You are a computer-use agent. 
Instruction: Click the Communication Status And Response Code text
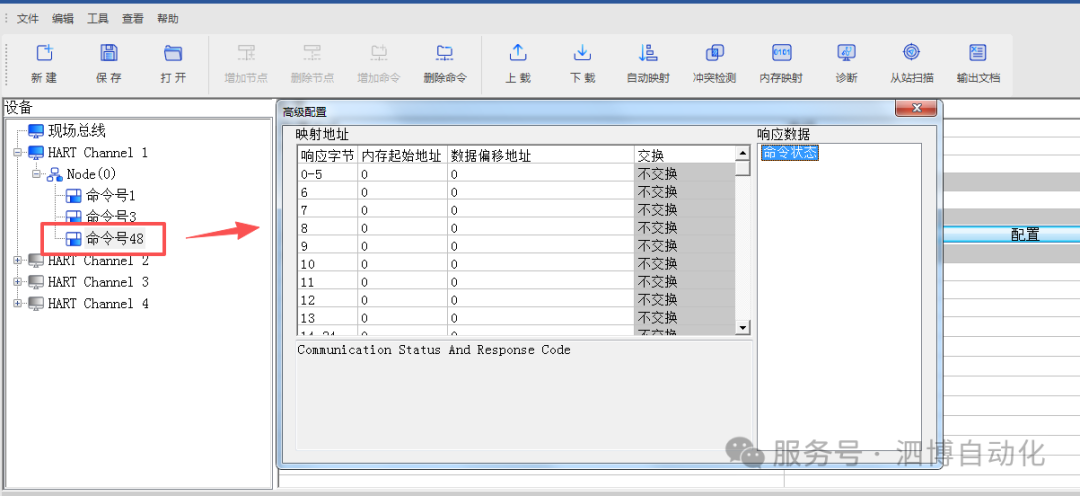coord(434,350)
